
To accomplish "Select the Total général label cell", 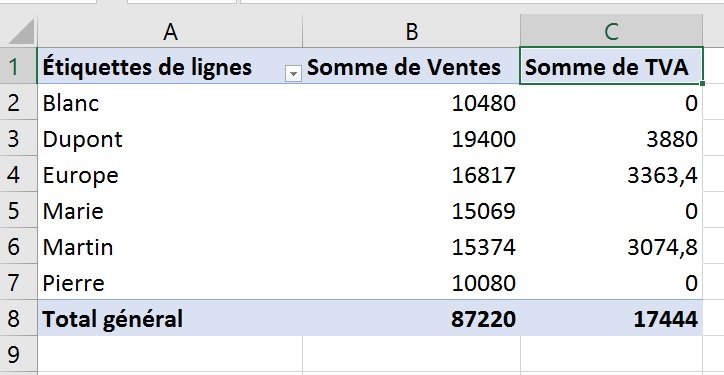I will coord(170,319).
